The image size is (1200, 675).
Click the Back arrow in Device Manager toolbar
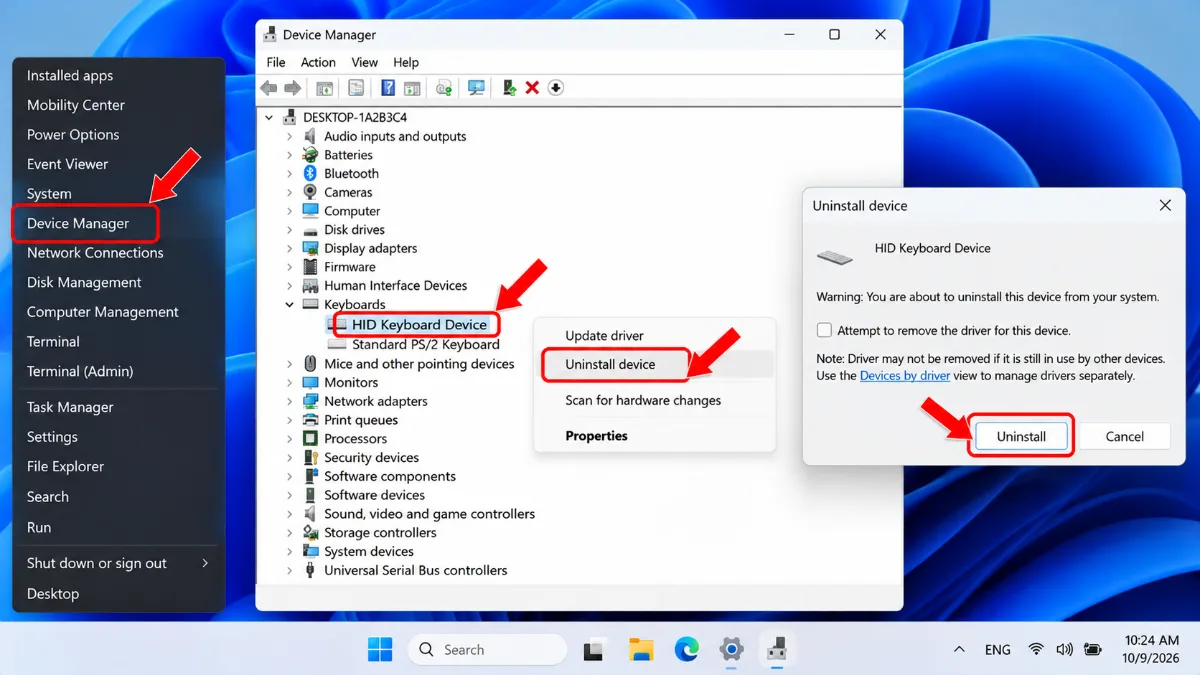269,88
